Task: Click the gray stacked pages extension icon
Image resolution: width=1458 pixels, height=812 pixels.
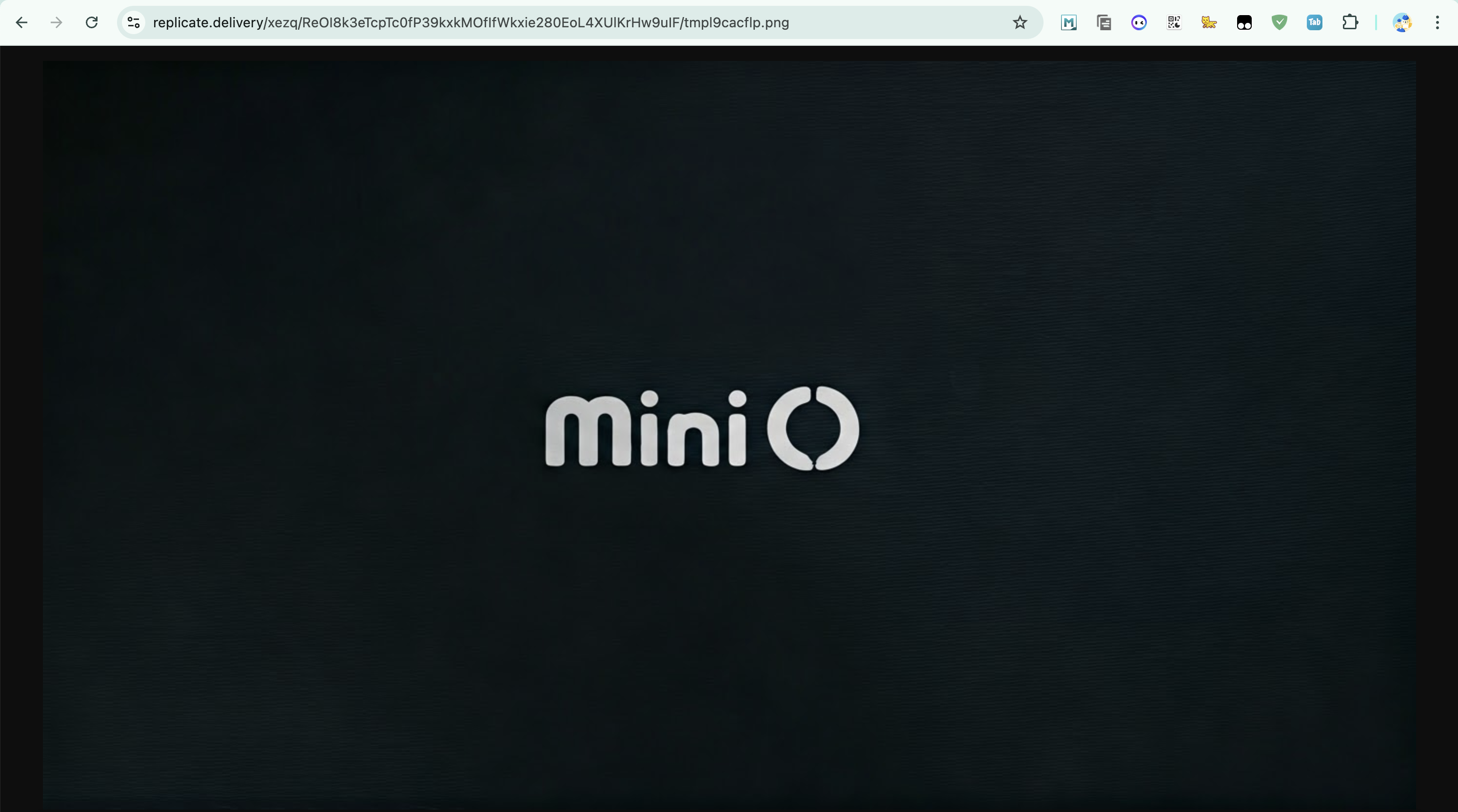Action: [1103, 22]
